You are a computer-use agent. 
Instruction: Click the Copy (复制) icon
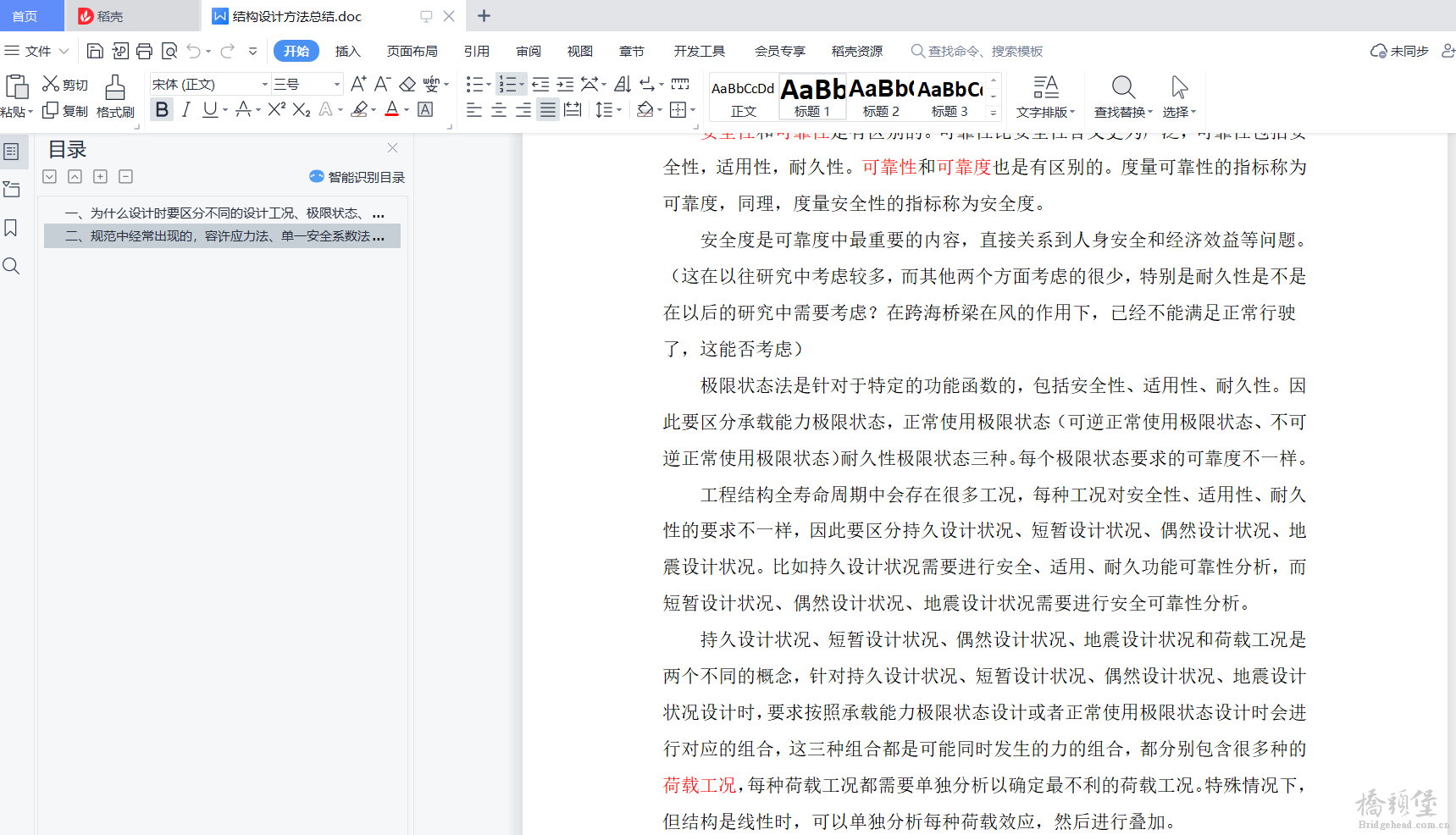(51, 110)
